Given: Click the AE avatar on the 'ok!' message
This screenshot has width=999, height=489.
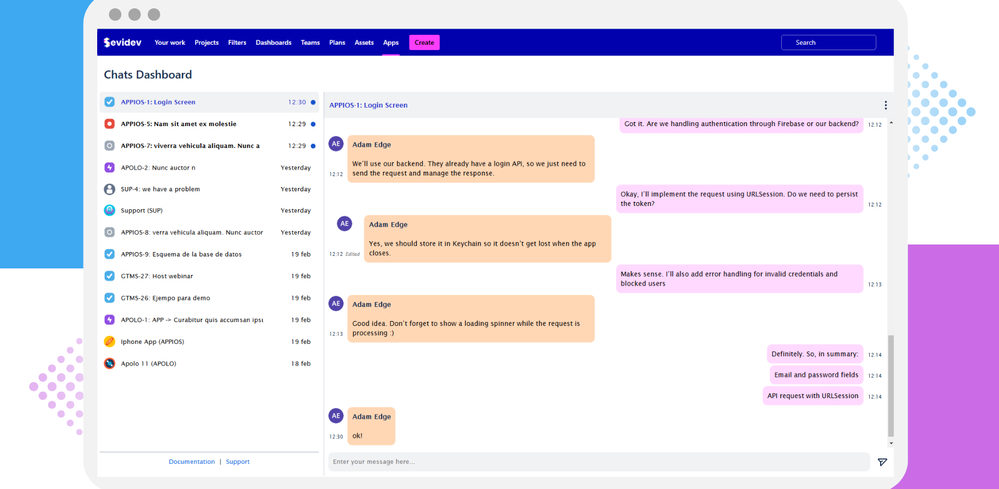Looking at the screenshot, I should [x=336, y=416].
